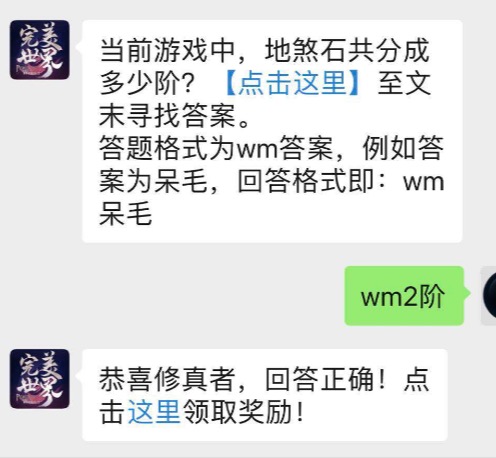Open the 【点击这里】 link in question message
This screenshot has height=458, width=496.
pos(292,83)
